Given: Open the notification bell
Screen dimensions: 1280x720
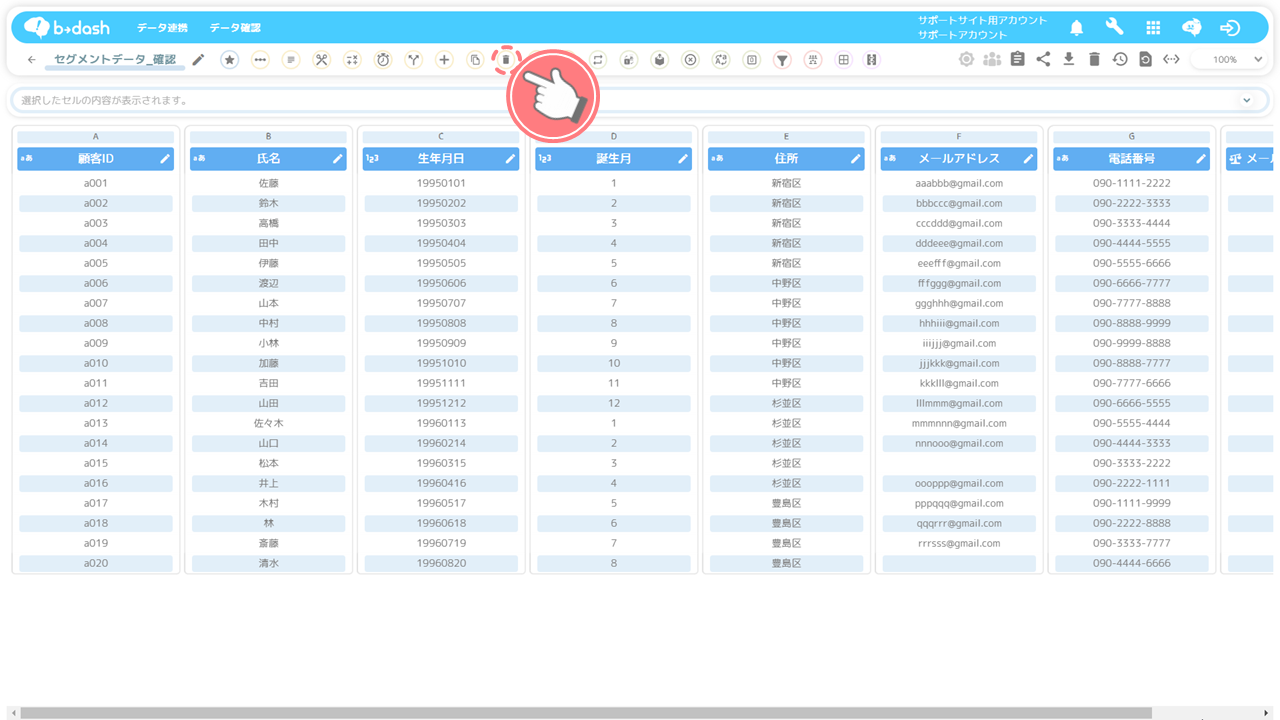Looking at the screenshot, I should point(1077,28).
